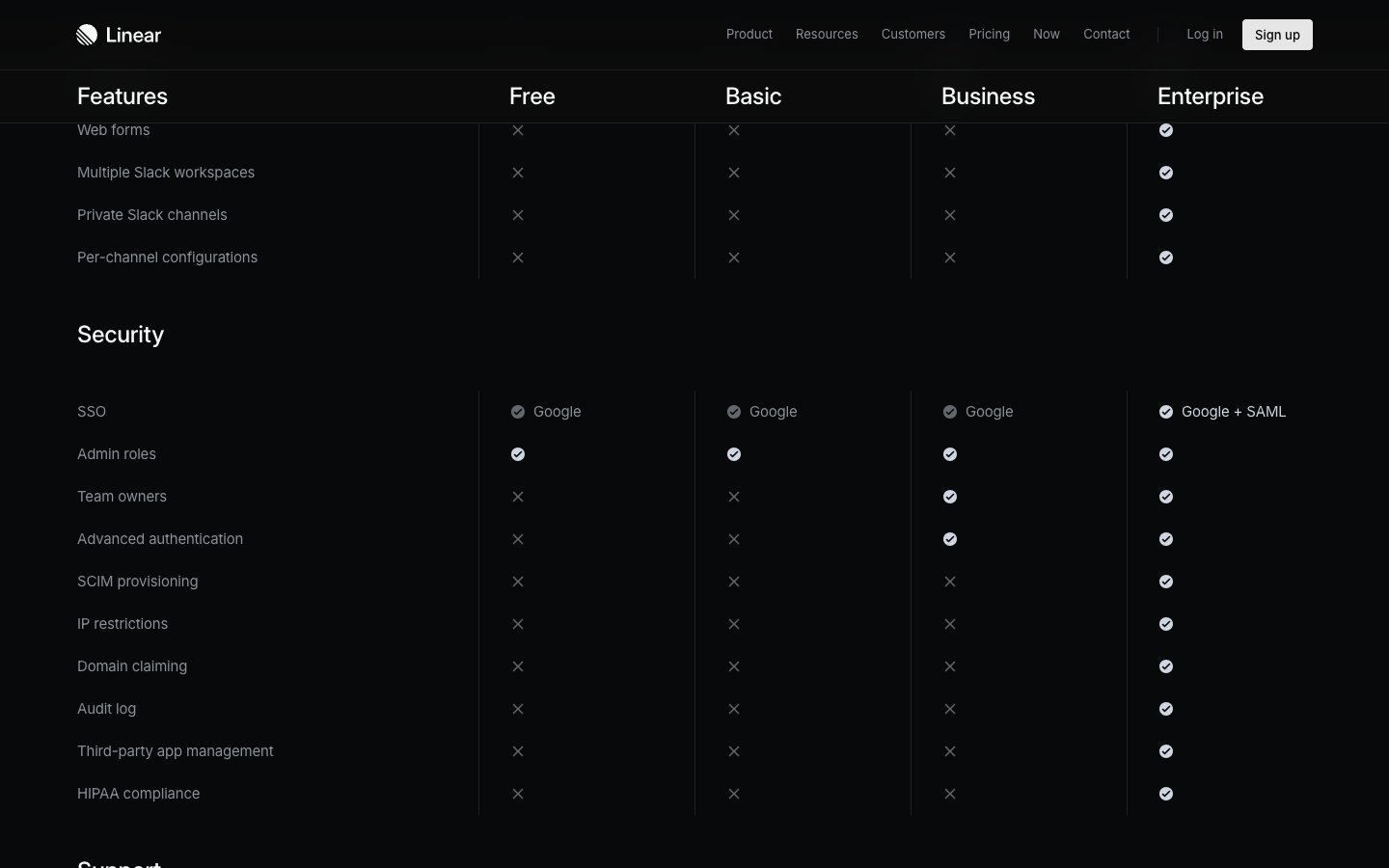Open the Customers page
Image resolution: width=1389 pixels, height=868 pixels.
(912, 34)
